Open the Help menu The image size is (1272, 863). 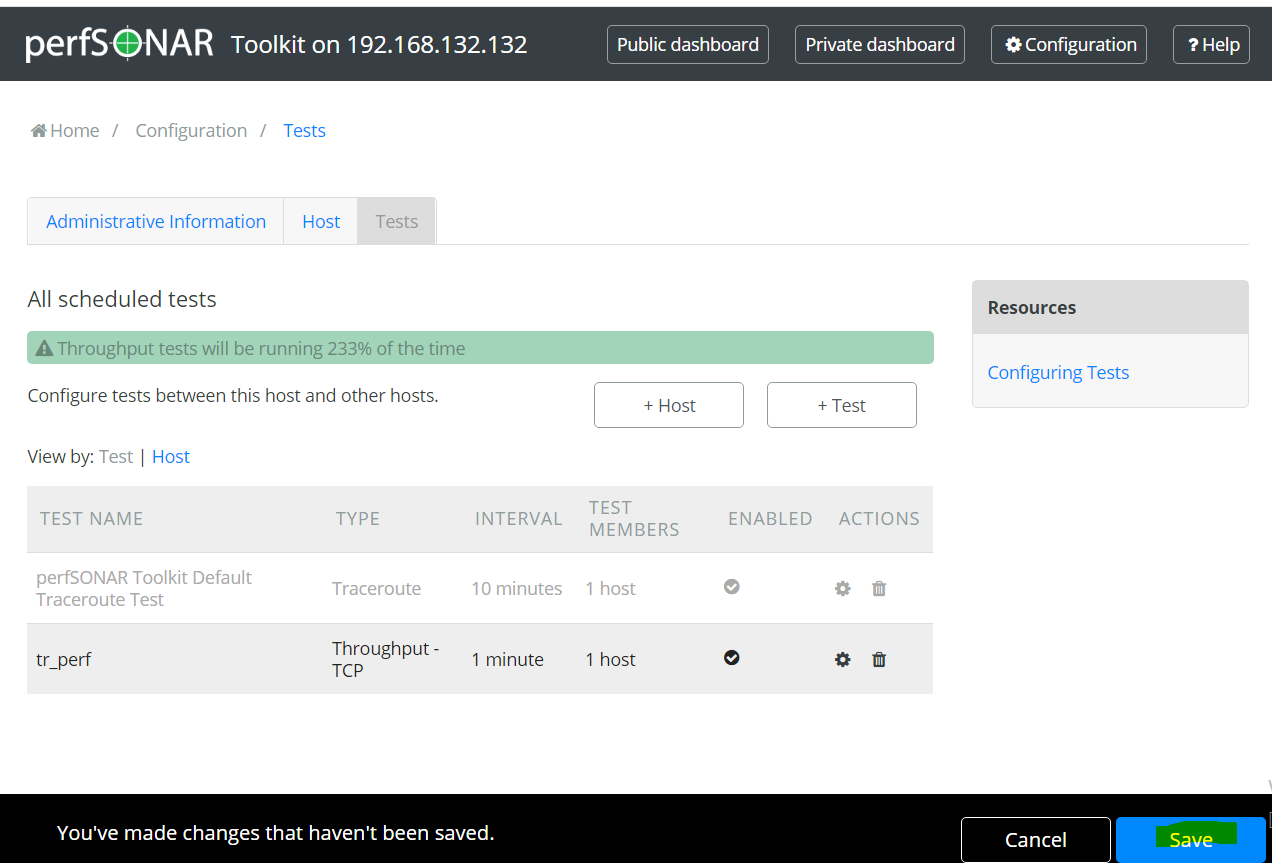[1211, 44]
